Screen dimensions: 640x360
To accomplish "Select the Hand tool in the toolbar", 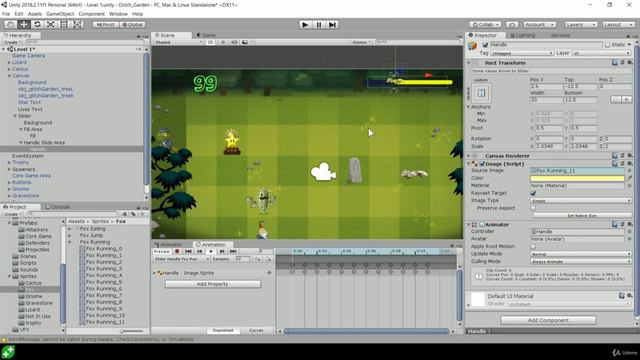I will click(x=11, y=24).
